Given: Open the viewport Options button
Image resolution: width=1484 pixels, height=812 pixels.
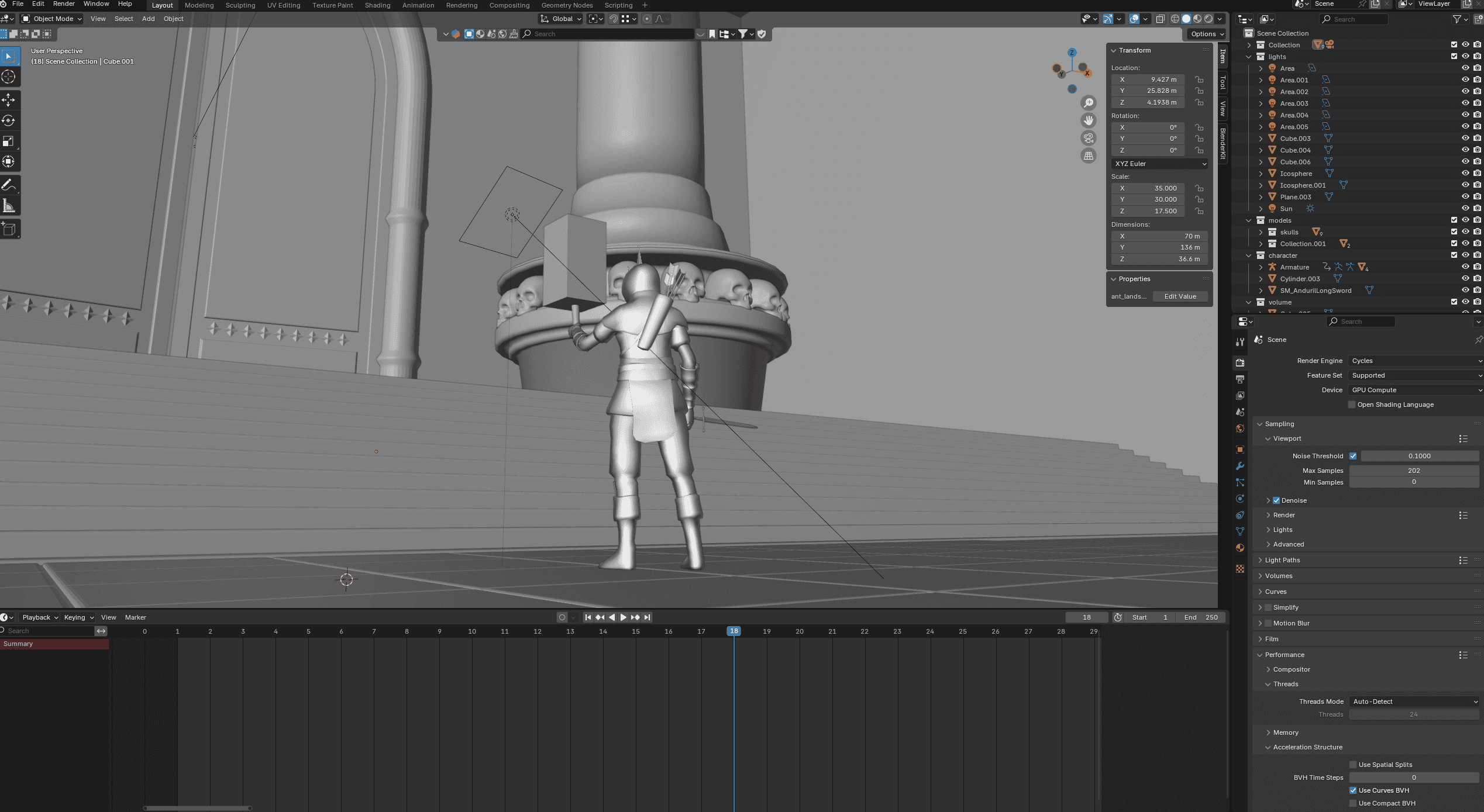Looking at the screenshot, I should tap(1206, 34).
